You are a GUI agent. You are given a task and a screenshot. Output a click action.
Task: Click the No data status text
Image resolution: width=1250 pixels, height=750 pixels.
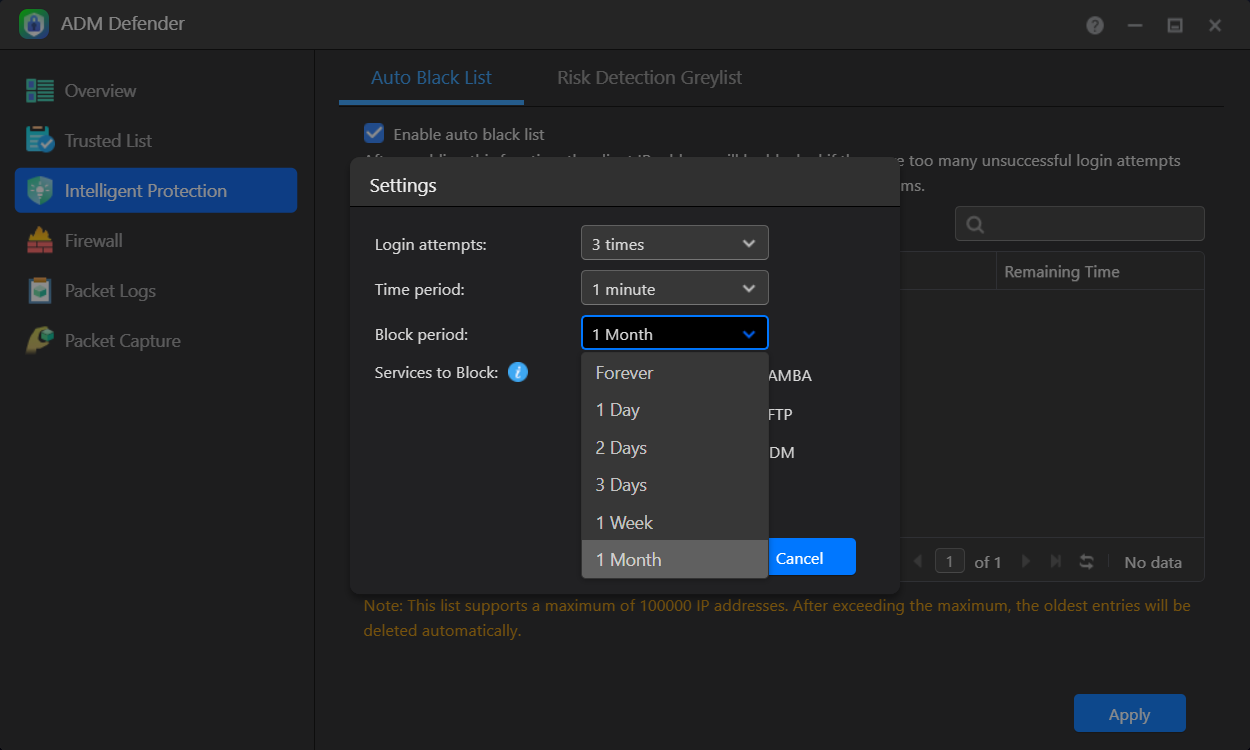1153,562
